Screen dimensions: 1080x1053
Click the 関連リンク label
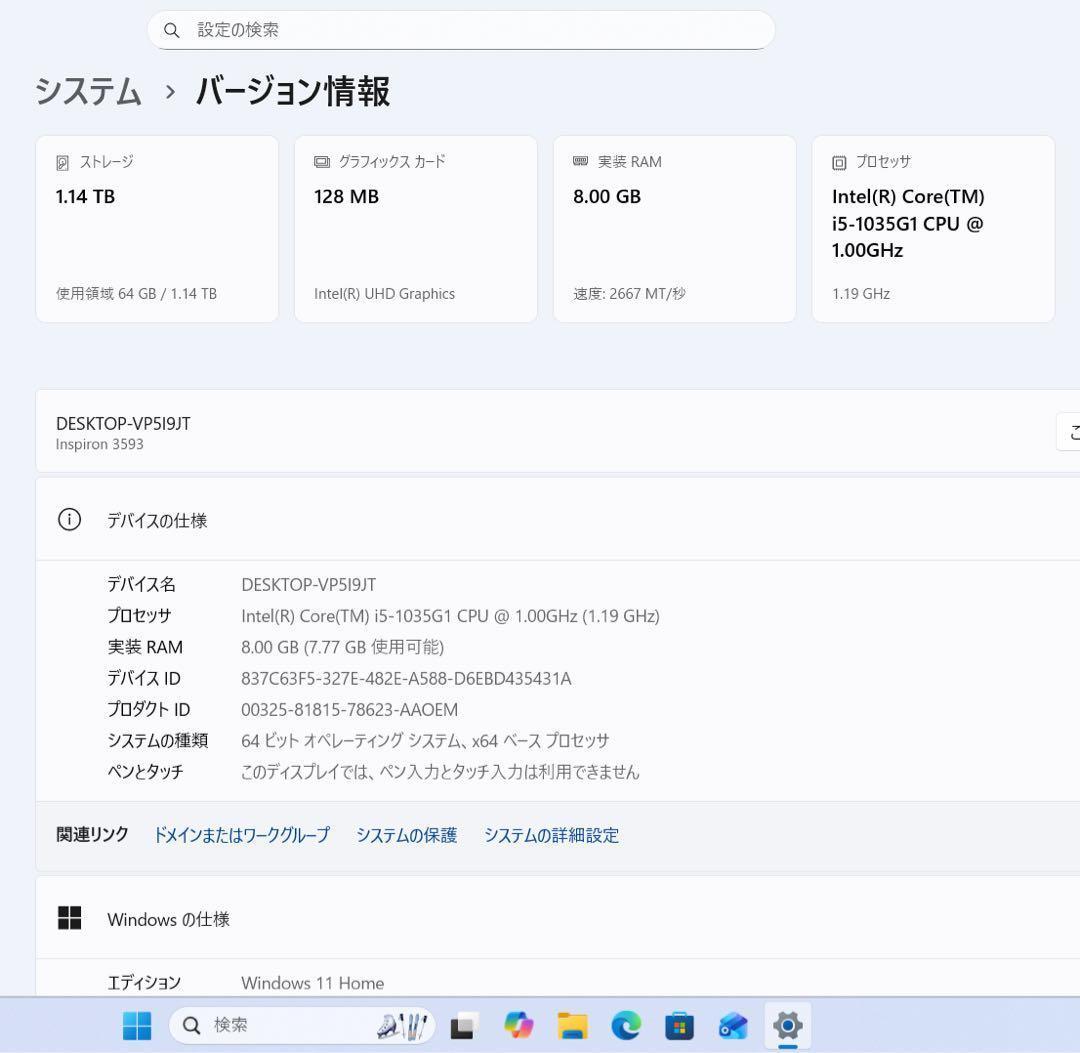click(x=92, y=835)
